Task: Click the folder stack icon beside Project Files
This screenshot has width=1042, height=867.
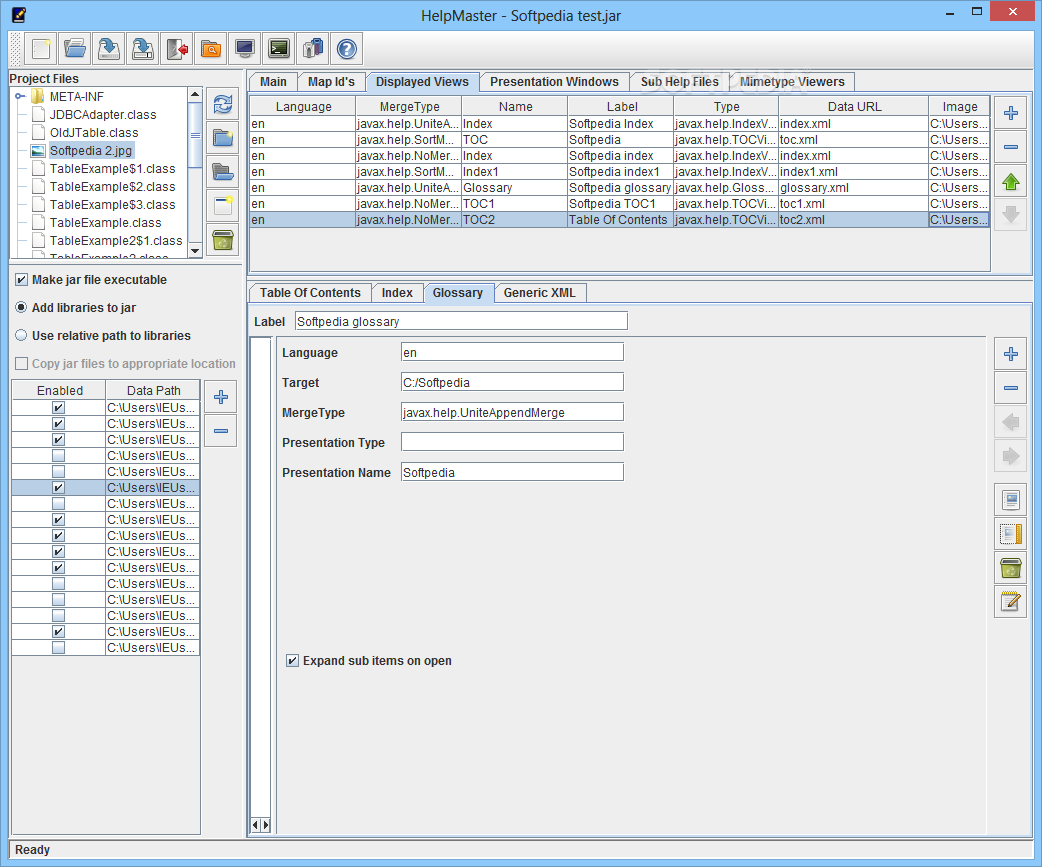Action: point(223,172)
